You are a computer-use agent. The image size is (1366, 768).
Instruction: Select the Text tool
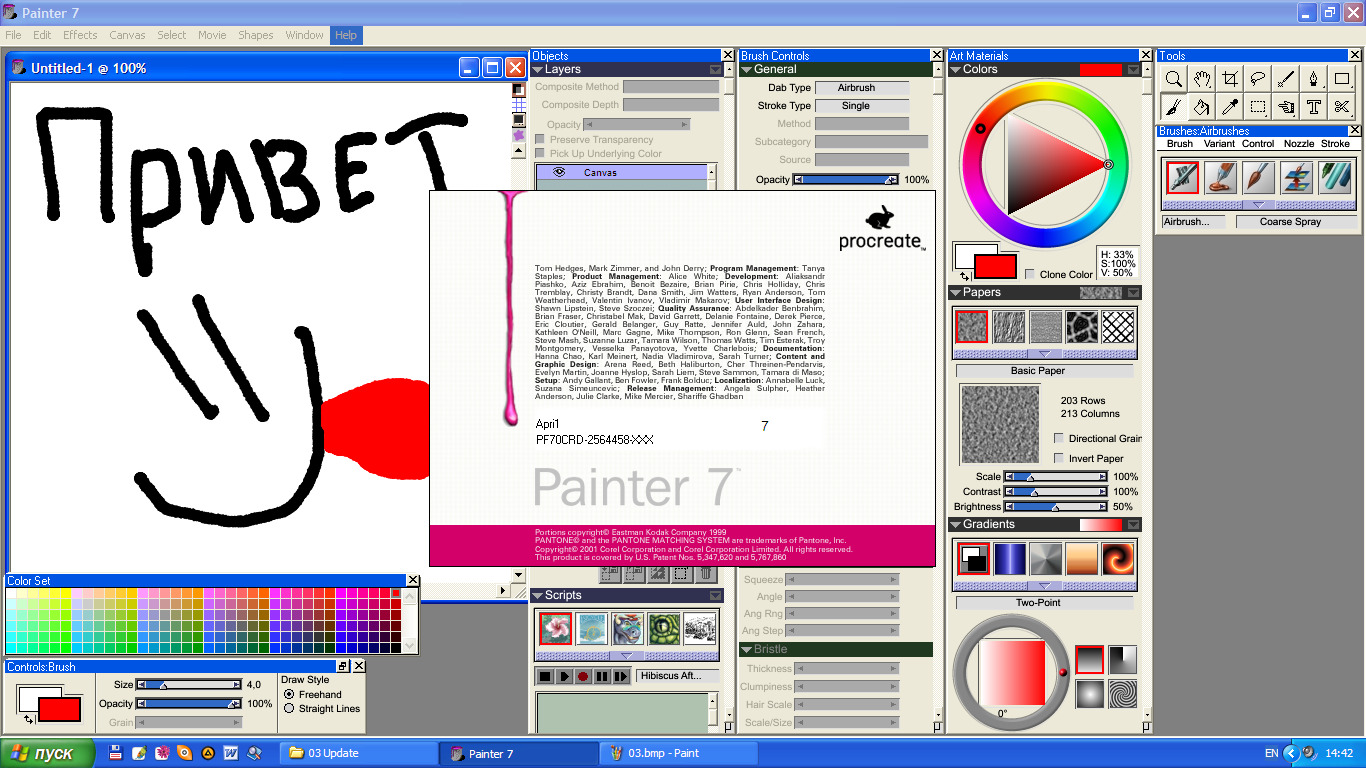click(1314, 107)
